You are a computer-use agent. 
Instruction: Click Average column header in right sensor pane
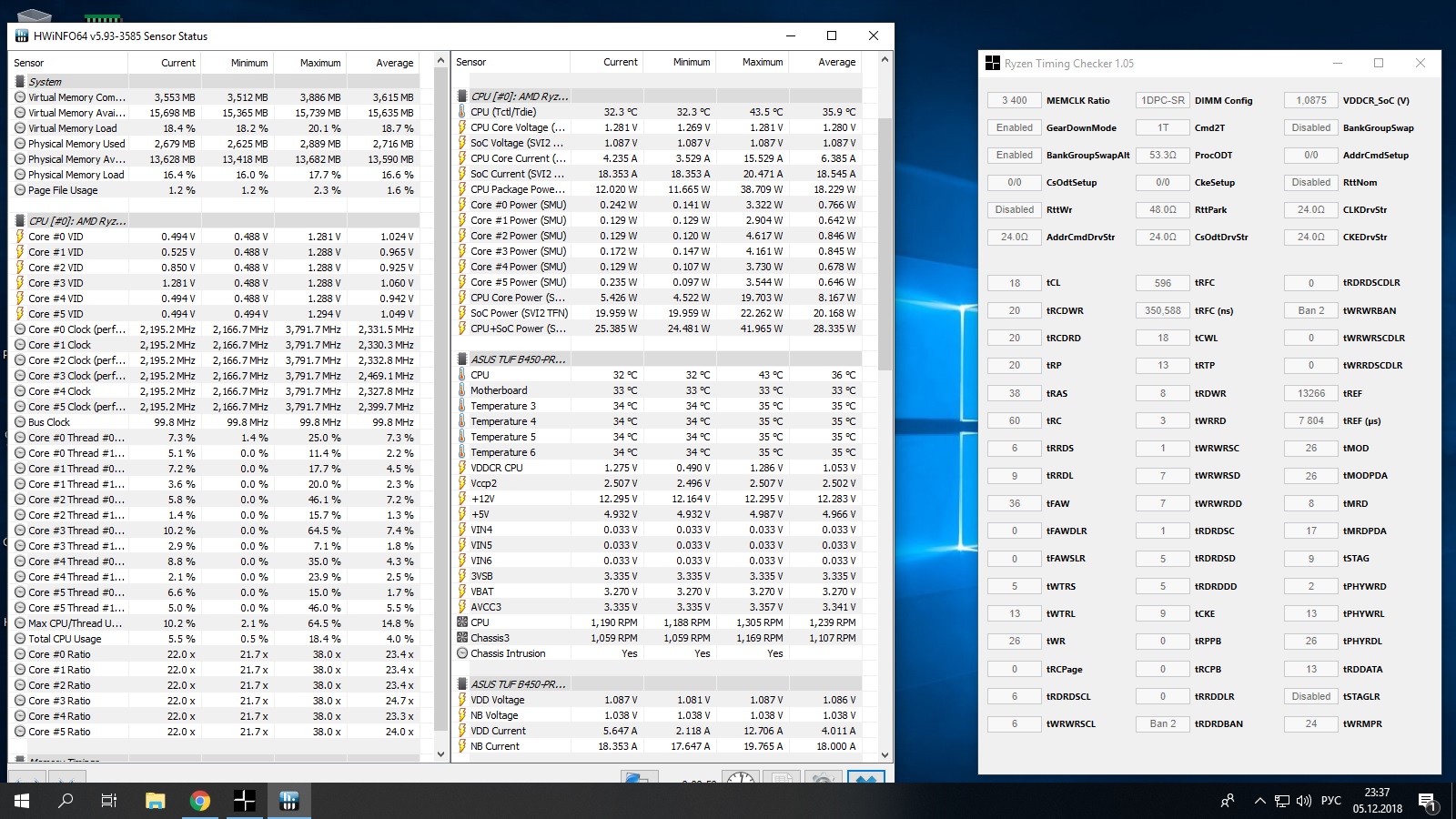pos(824,62)
